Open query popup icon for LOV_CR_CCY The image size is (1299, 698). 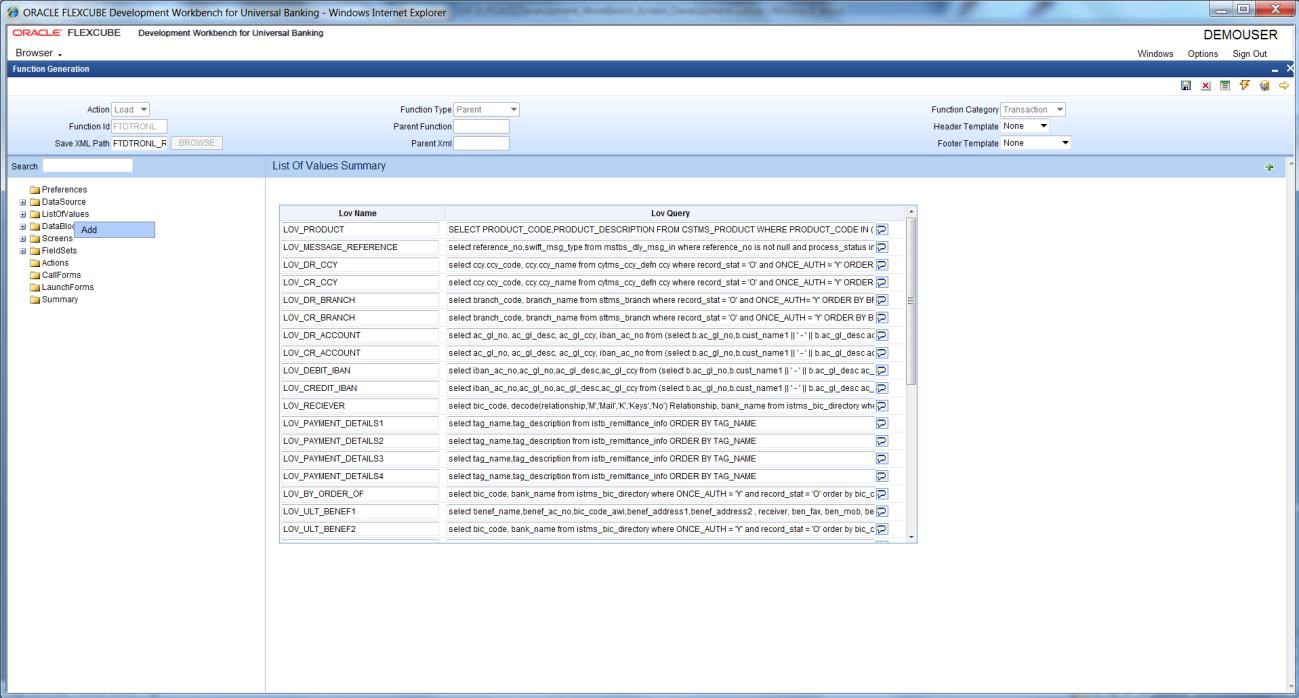[882, 282]
